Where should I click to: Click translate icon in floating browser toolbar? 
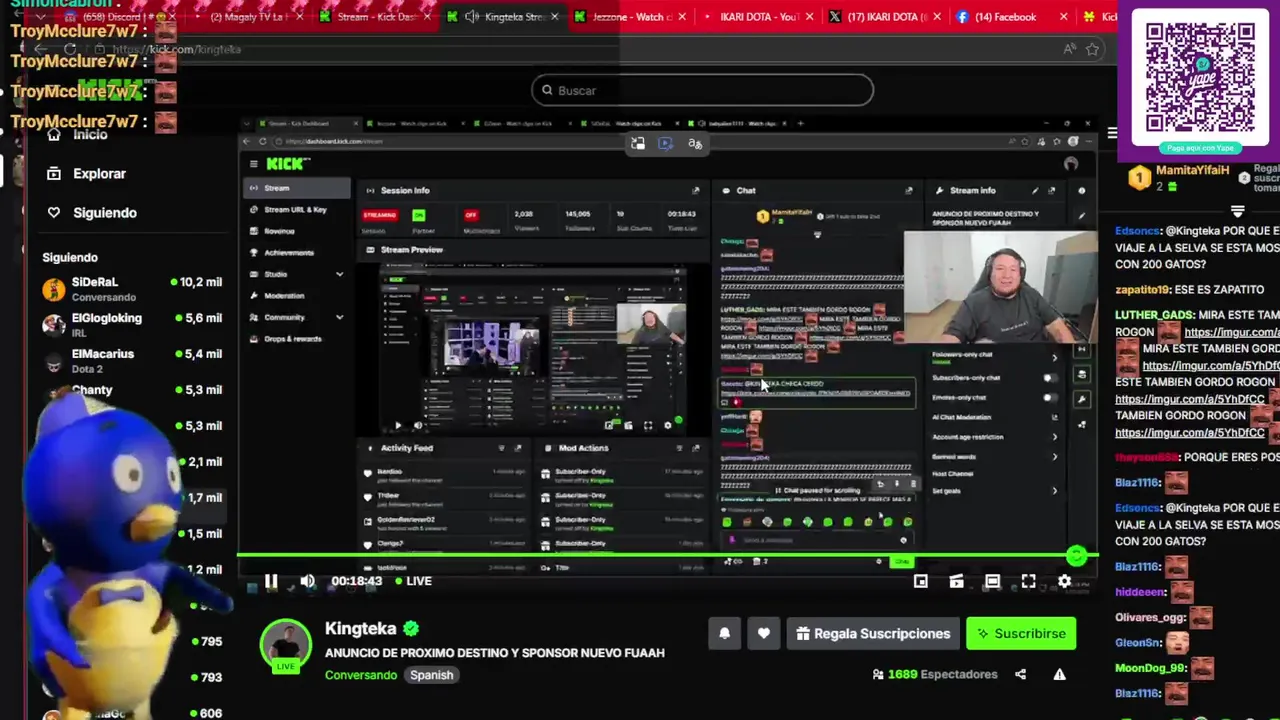(x=695, y=144)
